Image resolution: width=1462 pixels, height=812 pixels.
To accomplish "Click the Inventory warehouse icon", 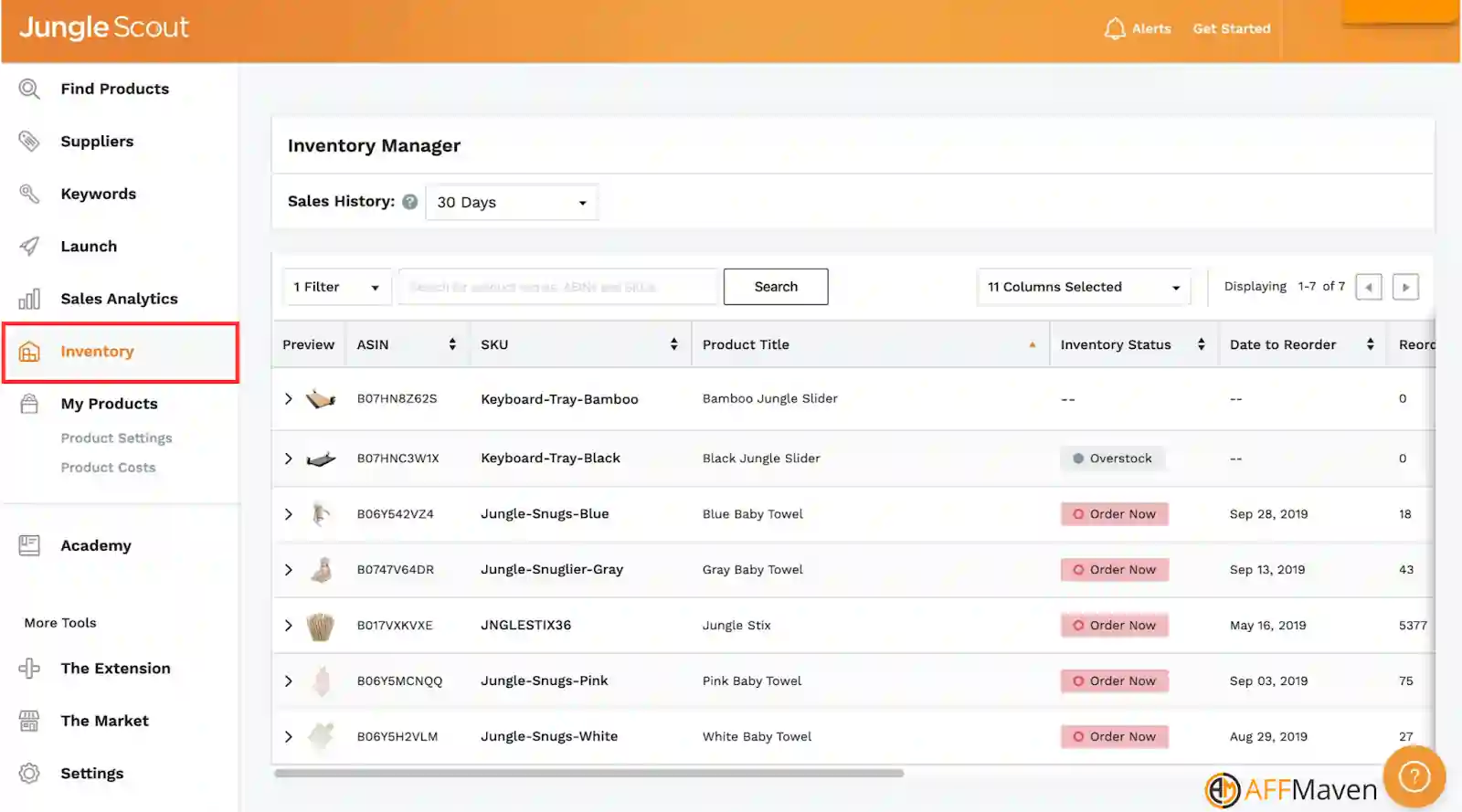I will tap(29, 352).
